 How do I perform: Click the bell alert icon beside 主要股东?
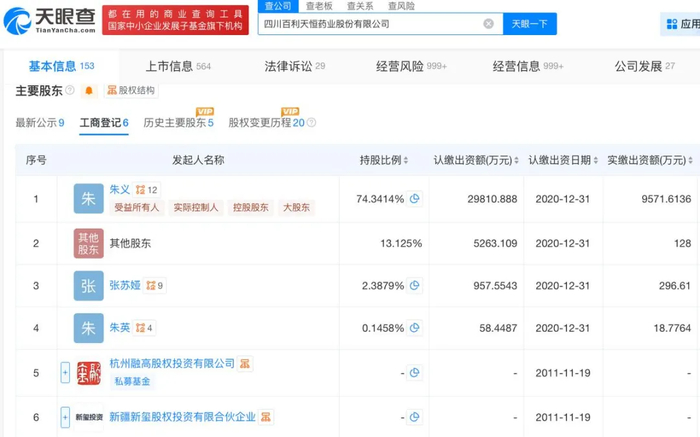[x=89, y=91]
